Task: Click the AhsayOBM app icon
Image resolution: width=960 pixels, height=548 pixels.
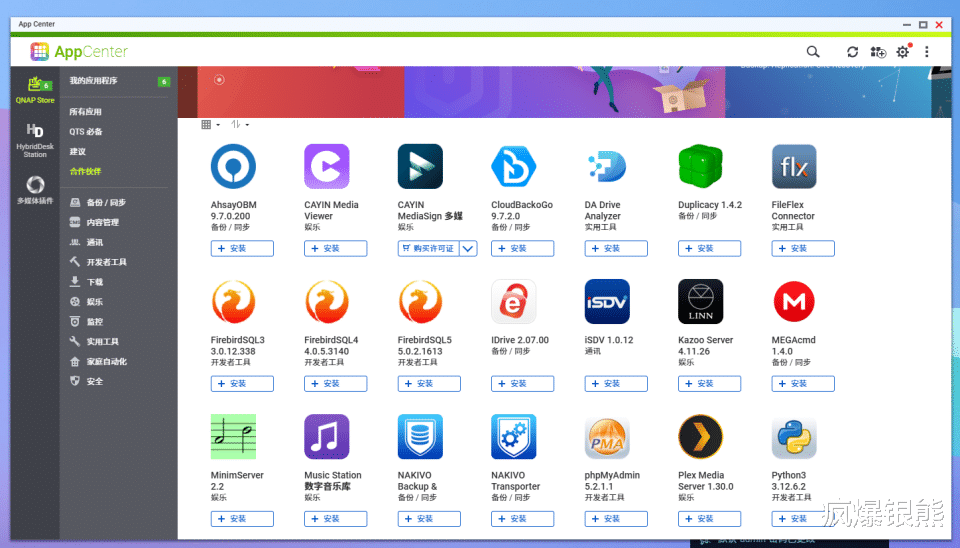Action: (x=233, y=167)
